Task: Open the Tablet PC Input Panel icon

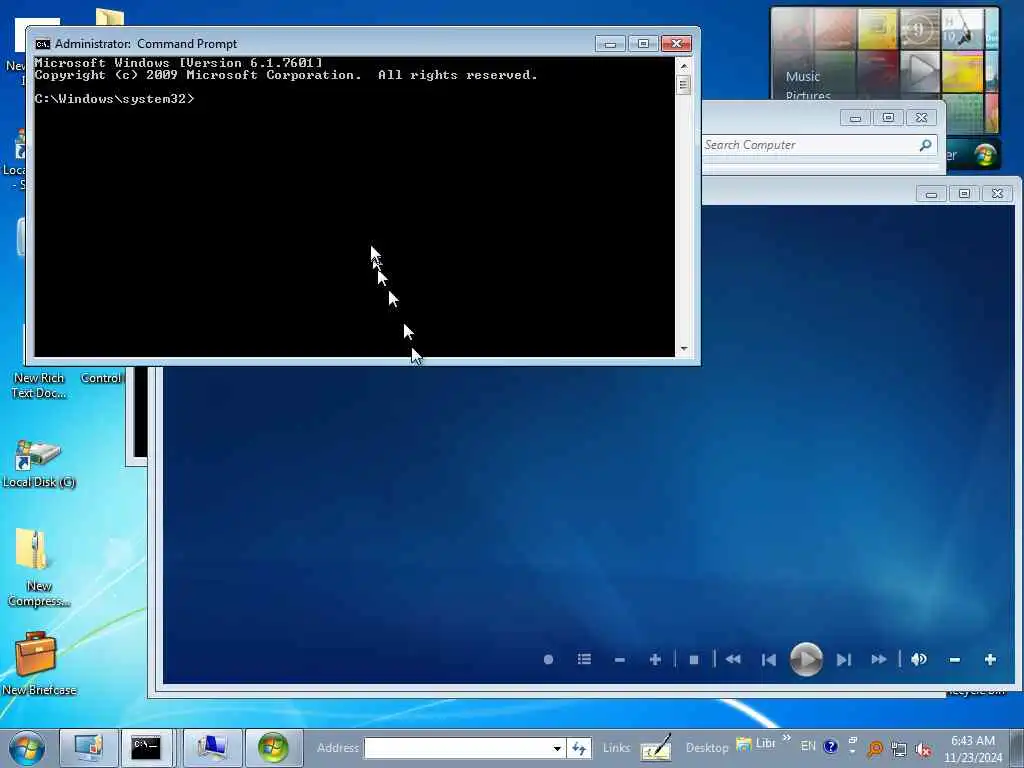Action: [656, 748]
